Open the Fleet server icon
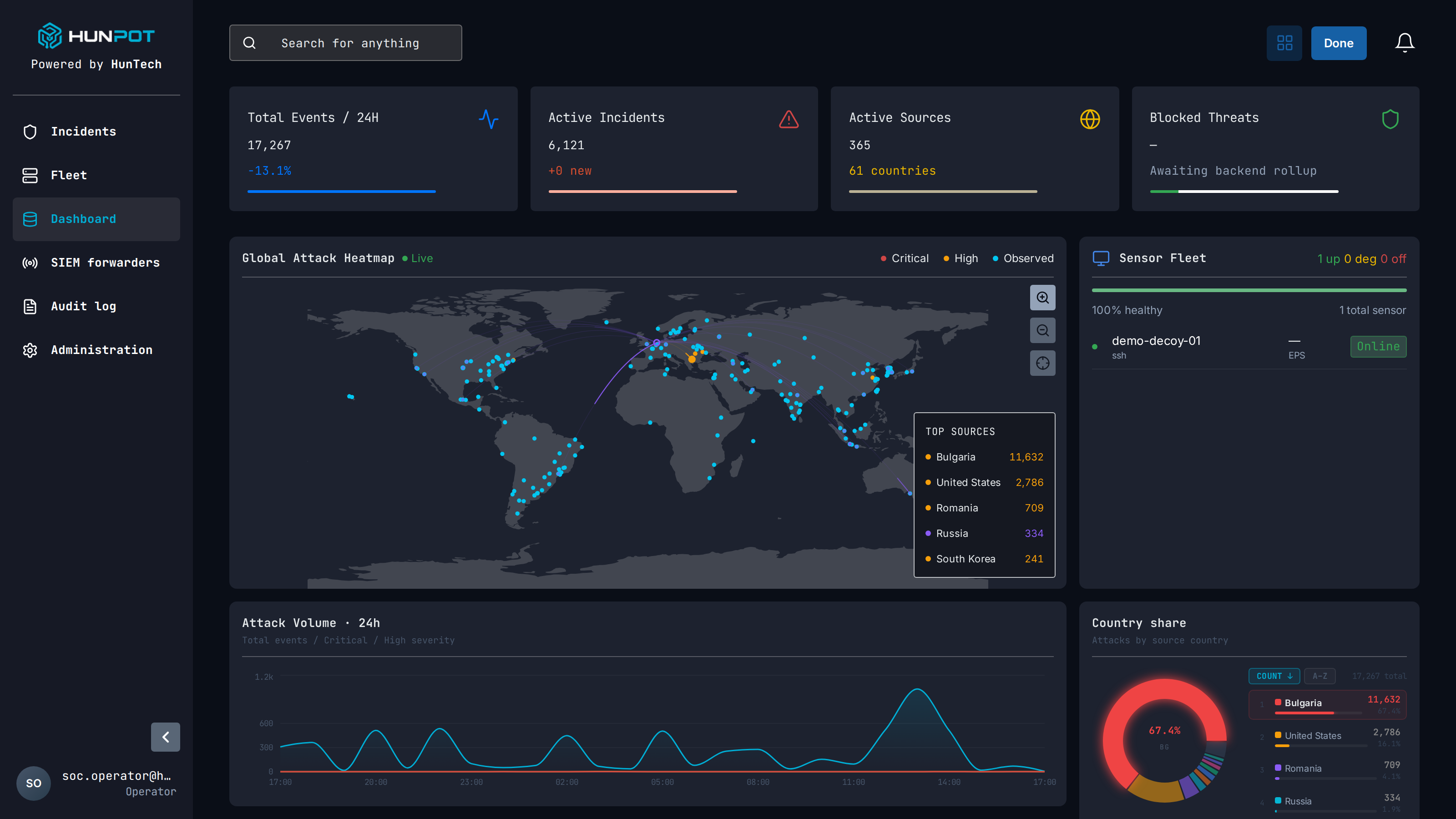The image size is (1456, 819). [30, 175]
